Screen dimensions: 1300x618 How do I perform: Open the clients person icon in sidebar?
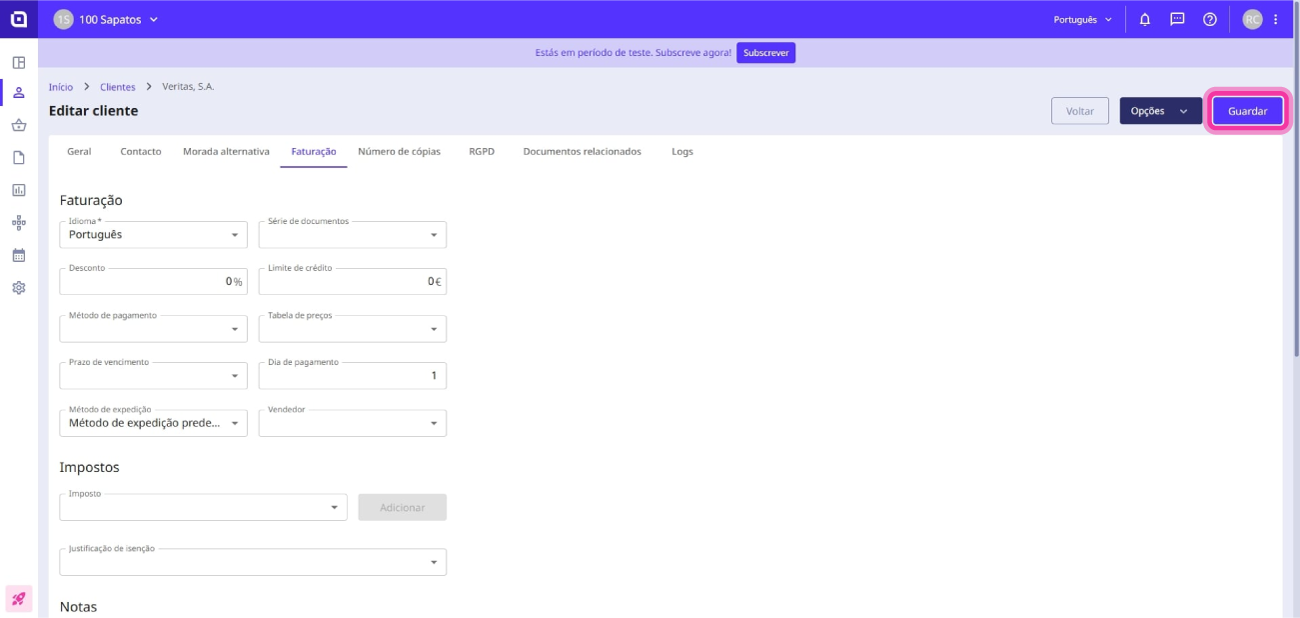pyautogui.click(x=18, y=93)
